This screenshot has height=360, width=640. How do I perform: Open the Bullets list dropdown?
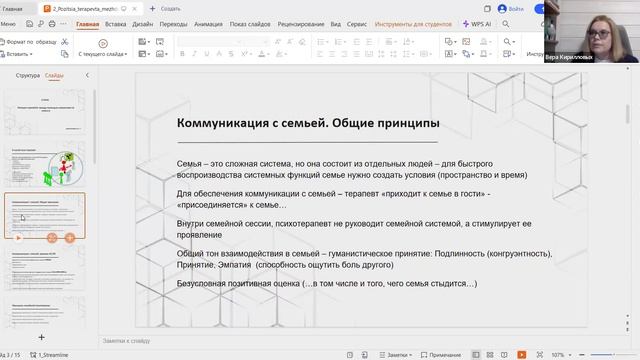322,42
